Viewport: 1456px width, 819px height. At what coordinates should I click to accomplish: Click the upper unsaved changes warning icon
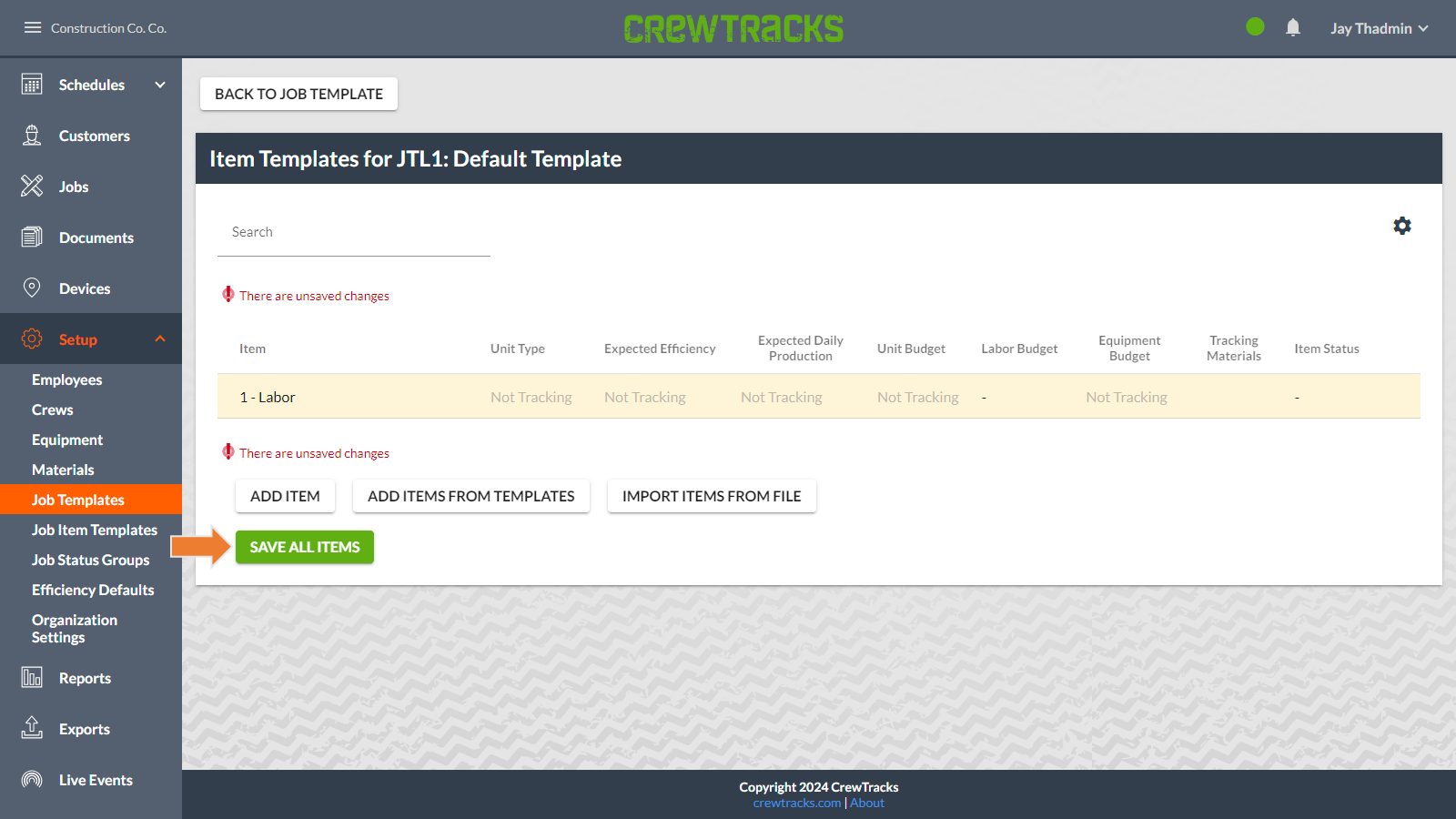228,295
